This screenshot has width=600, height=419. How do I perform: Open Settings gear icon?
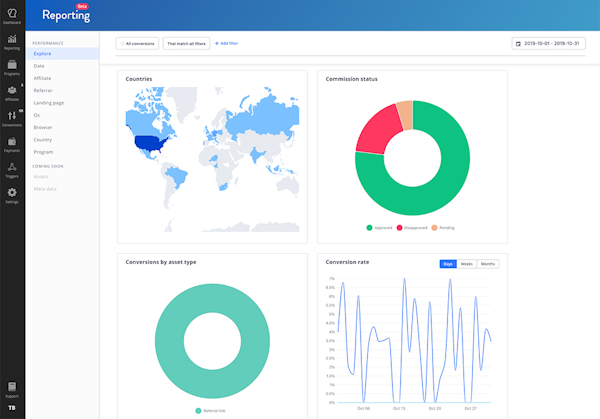12,194
